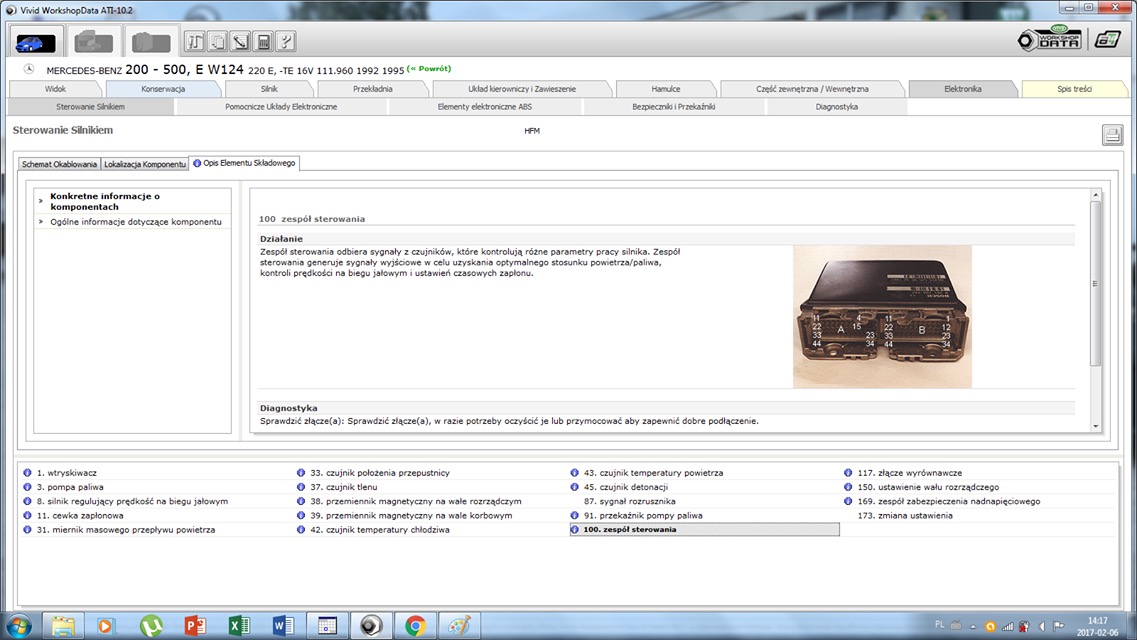
Task: Open the Diagnostyka subsection tab
Action: click(836, 106)
